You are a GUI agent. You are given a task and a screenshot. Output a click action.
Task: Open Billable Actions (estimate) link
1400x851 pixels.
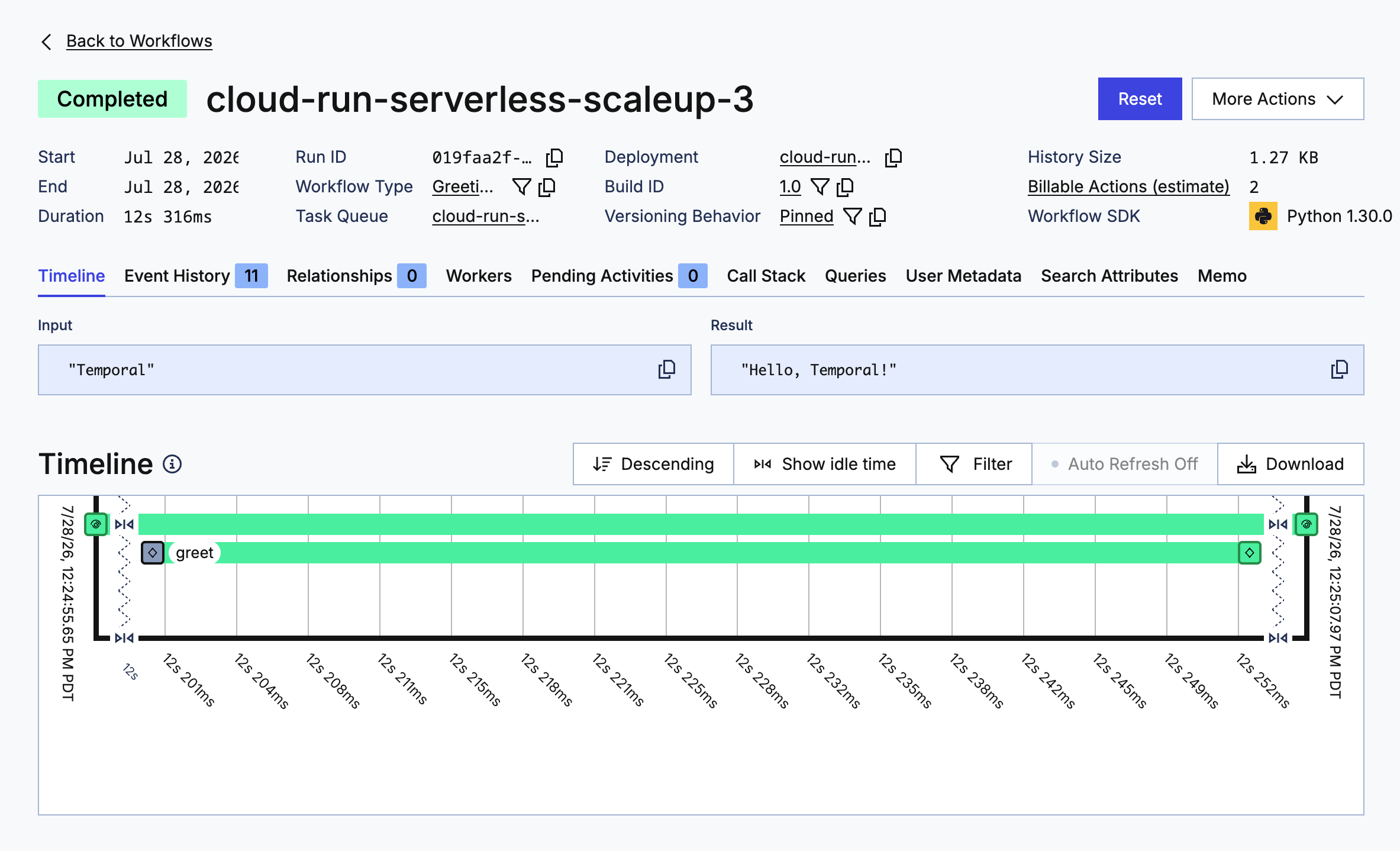click(x=1128, y=187)
